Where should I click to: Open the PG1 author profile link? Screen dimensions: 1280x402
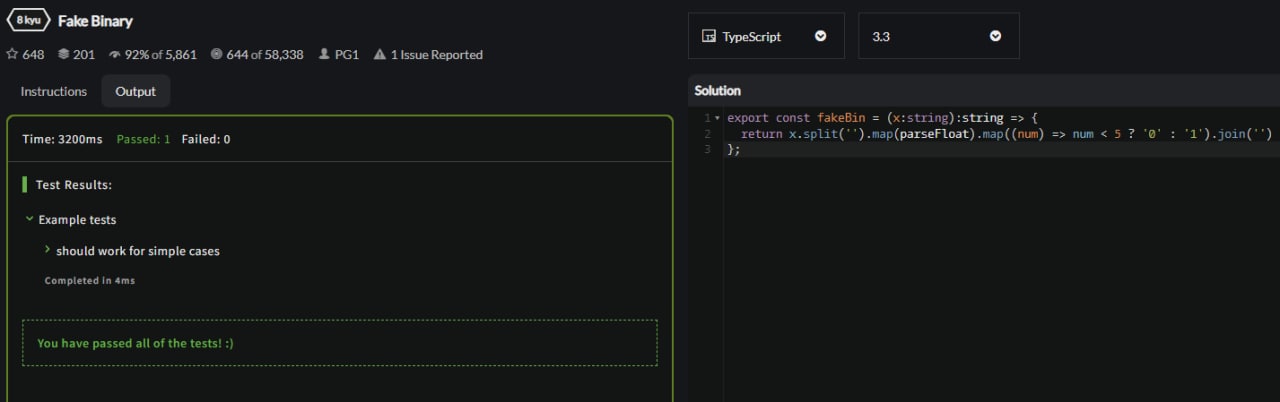click(348, 55)
